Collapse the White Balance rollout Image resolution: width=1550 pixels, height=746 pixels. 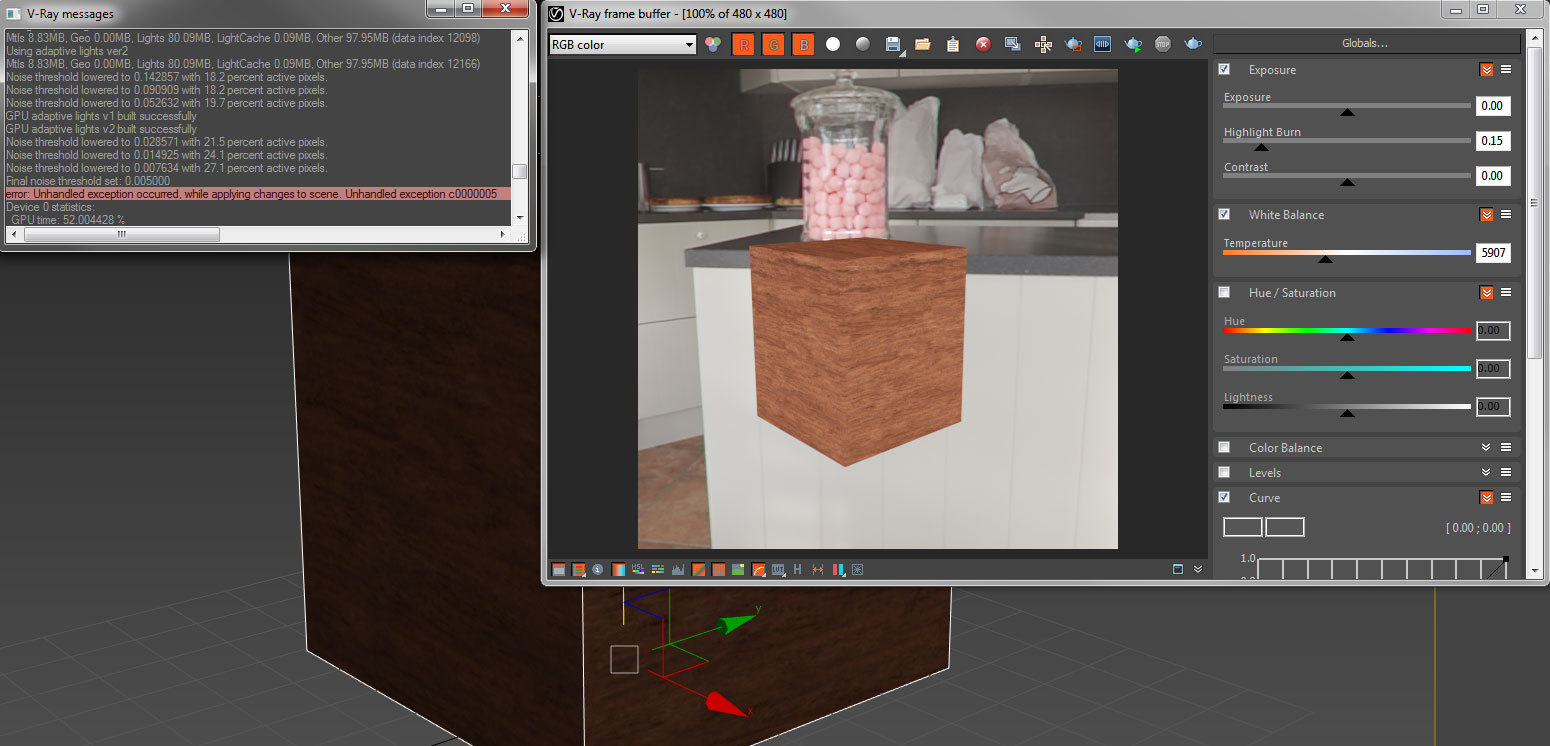(x=1486, y=215)
